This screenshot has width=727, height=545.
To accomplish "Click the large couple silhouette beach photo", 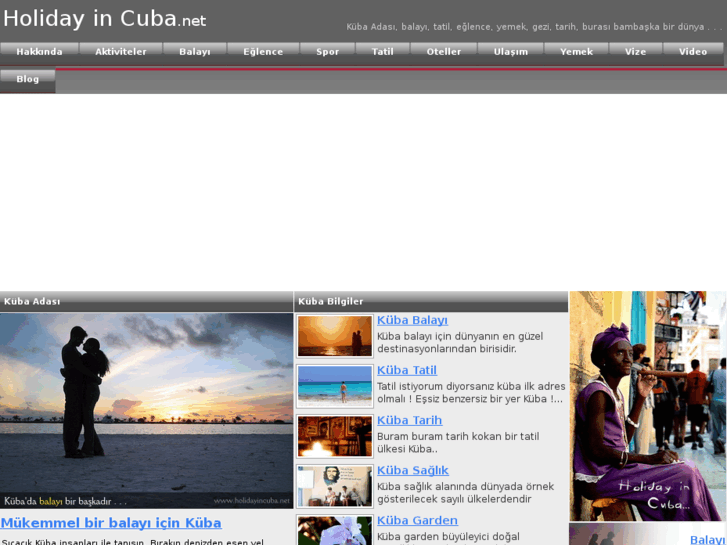I will click(147, 410).
